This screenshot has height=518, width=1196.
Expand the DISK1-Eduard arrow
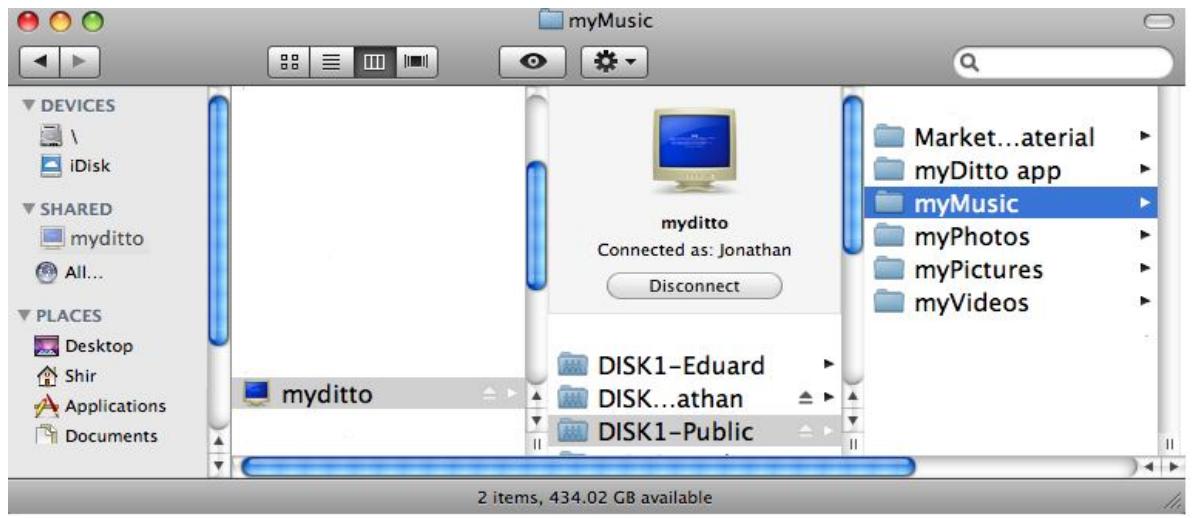[828, 365]
